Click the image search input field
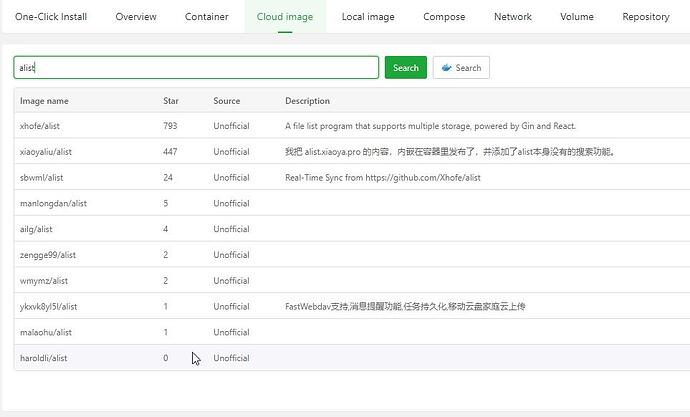The image size is (690, 417). (196, 67)
